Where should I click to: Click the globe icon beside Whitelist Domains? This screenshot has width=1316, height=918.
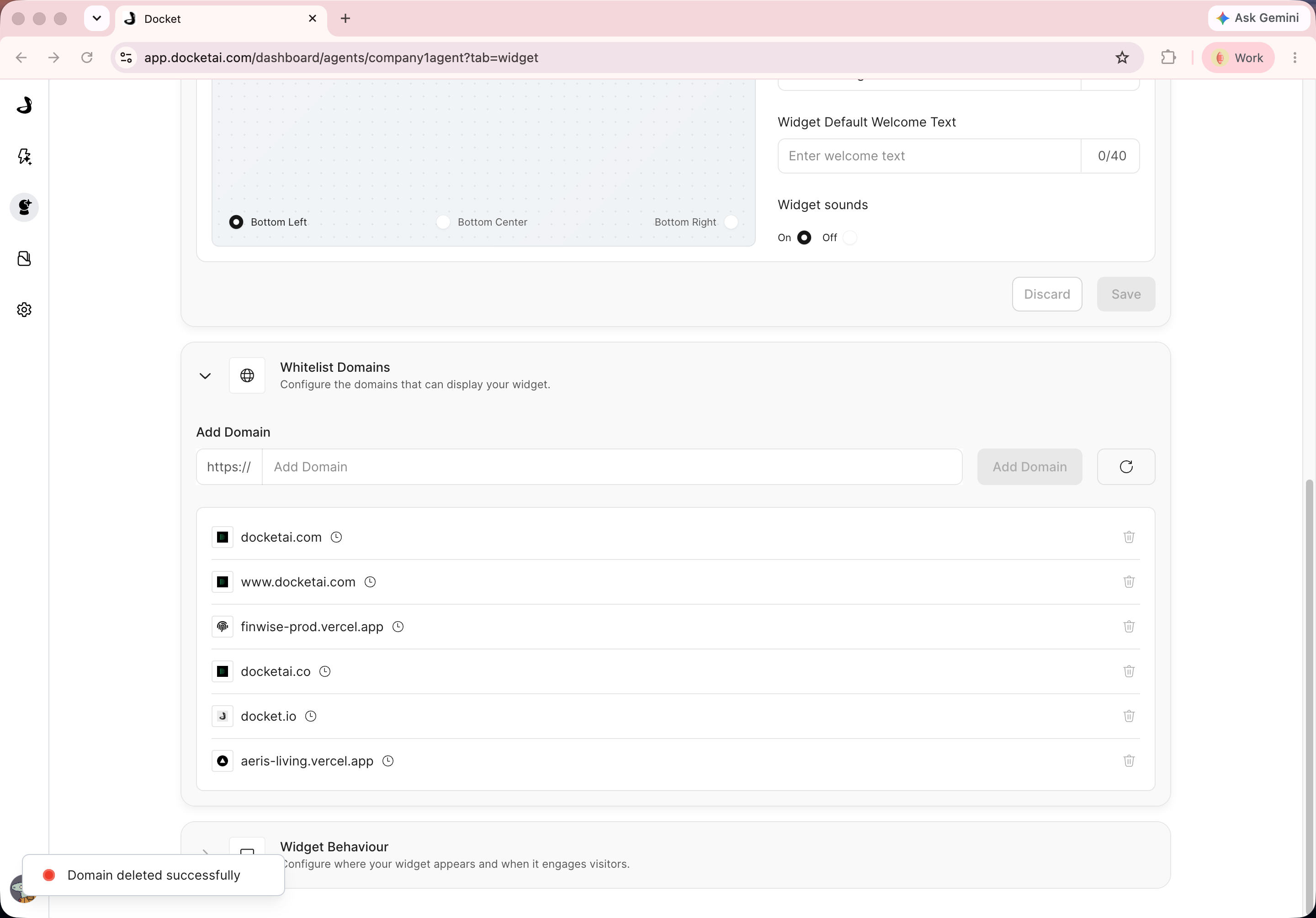tap(247, 375)
